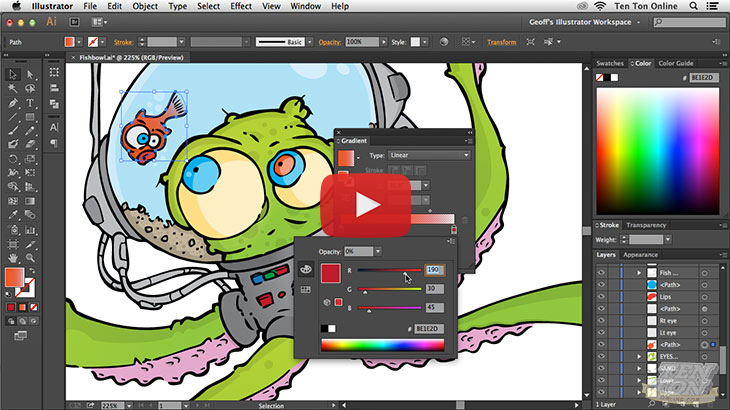
Task: Open the workspace switcher Geoff's Illustrator Workspace
Action: [585, 22]
